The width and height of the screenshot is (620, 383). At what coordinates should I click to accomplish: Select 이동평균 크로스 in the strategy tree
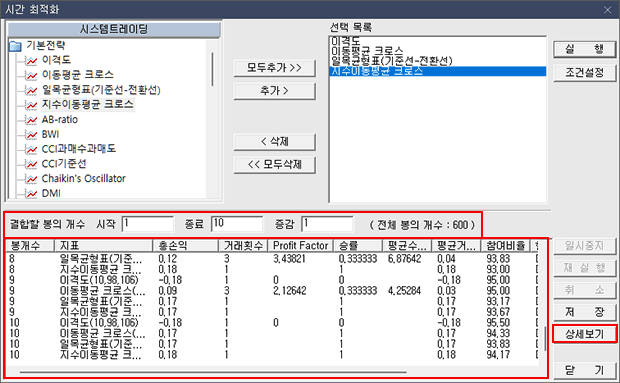click(x=78, y=75)
